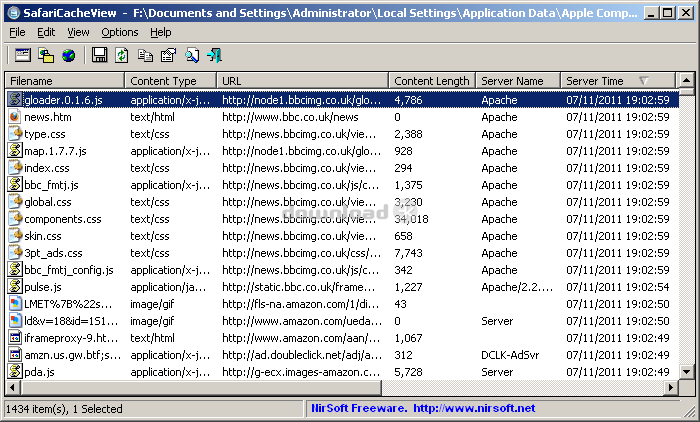Click the Find magnifier toolbar icon

pyautogui.click(x=191, y=55)
